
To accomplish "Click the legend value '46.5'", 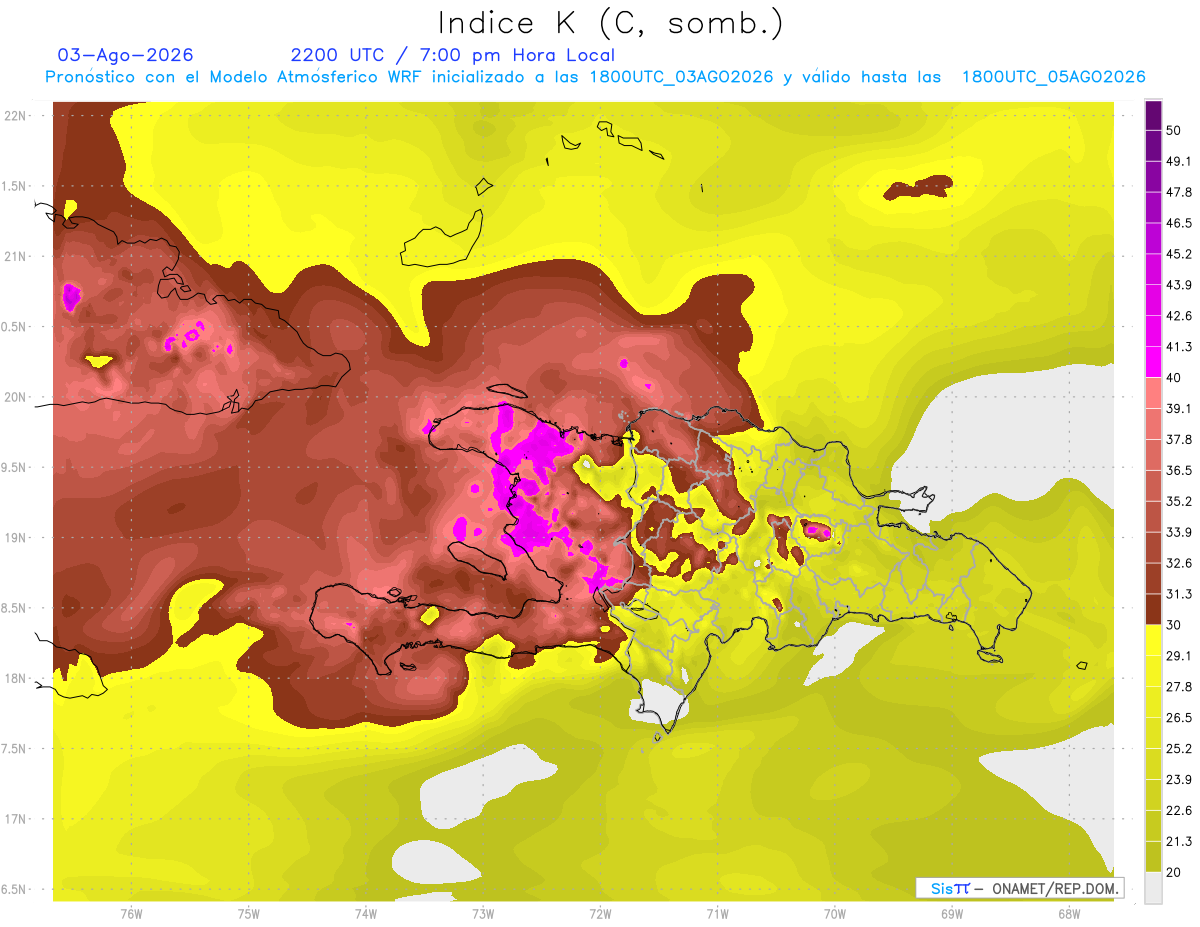I will point(1178,223).
